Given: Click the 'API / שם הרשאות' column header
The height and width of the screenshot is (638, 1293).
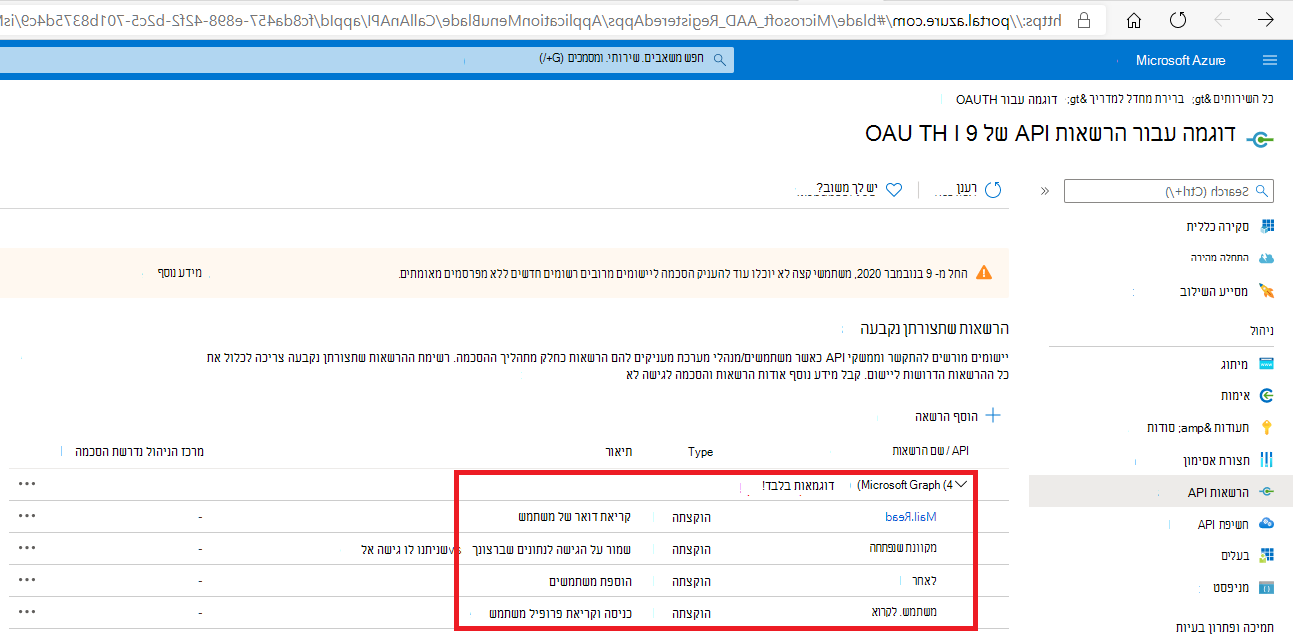Looking at the screenshot, I should tap(928, 452).
